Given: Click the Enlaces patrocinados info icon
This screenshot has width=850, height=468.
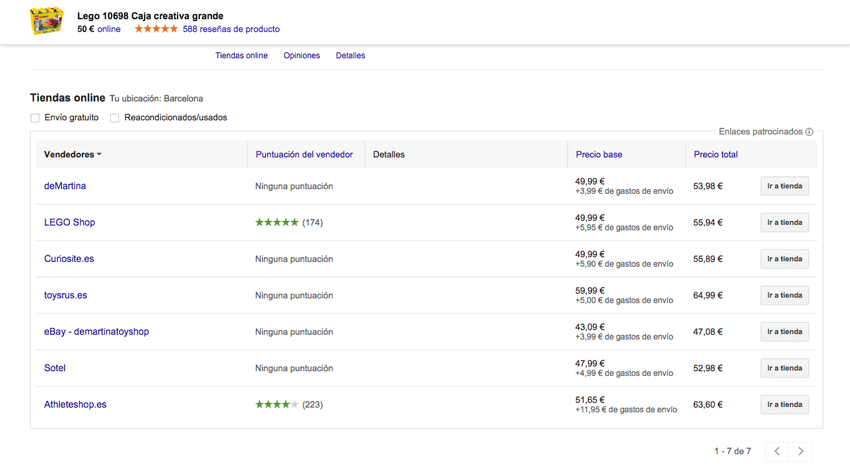Looking at the screenshot, I should (809, 132).
